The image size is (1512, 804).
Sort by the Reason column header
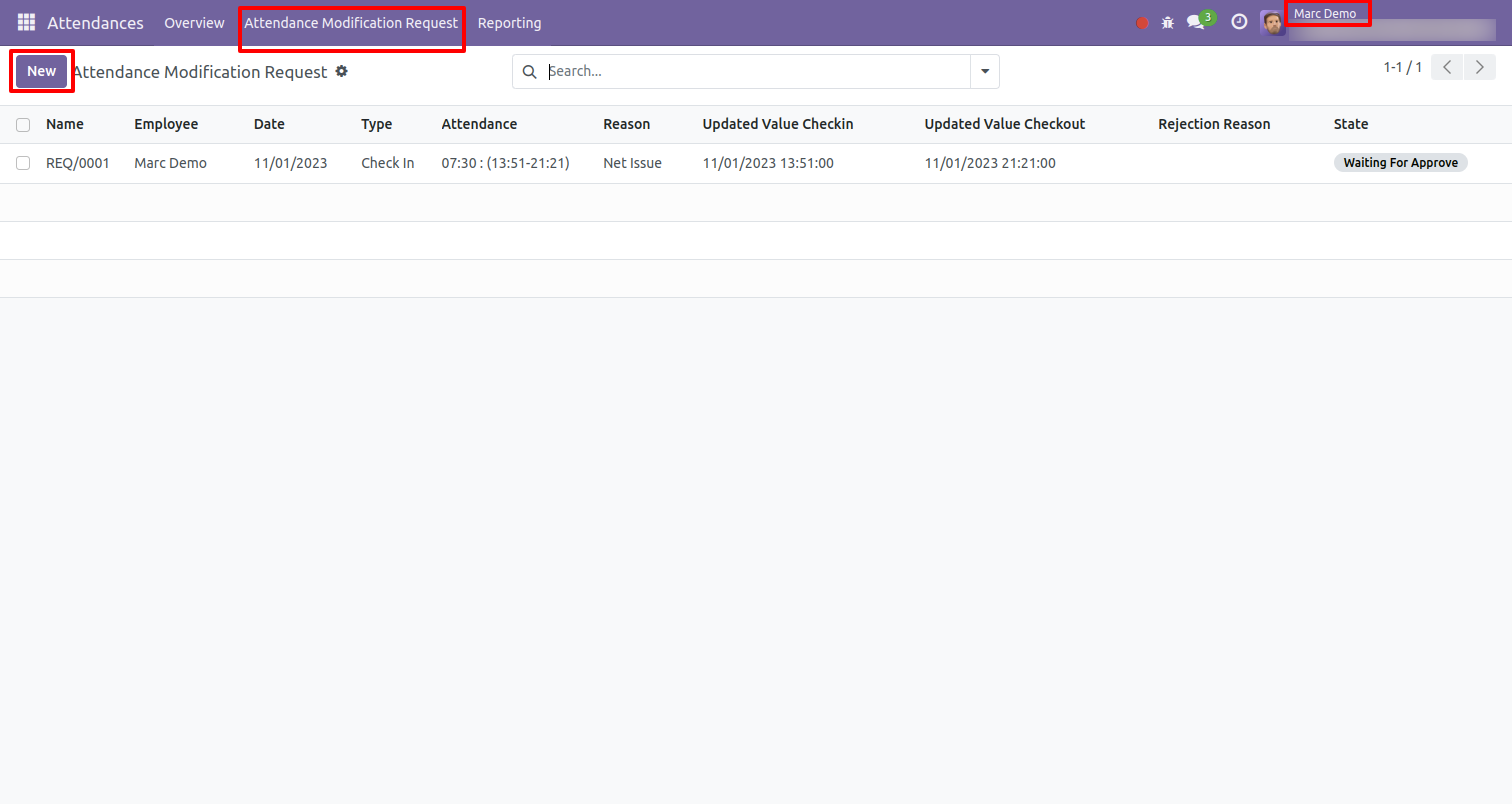pos(626,125)
